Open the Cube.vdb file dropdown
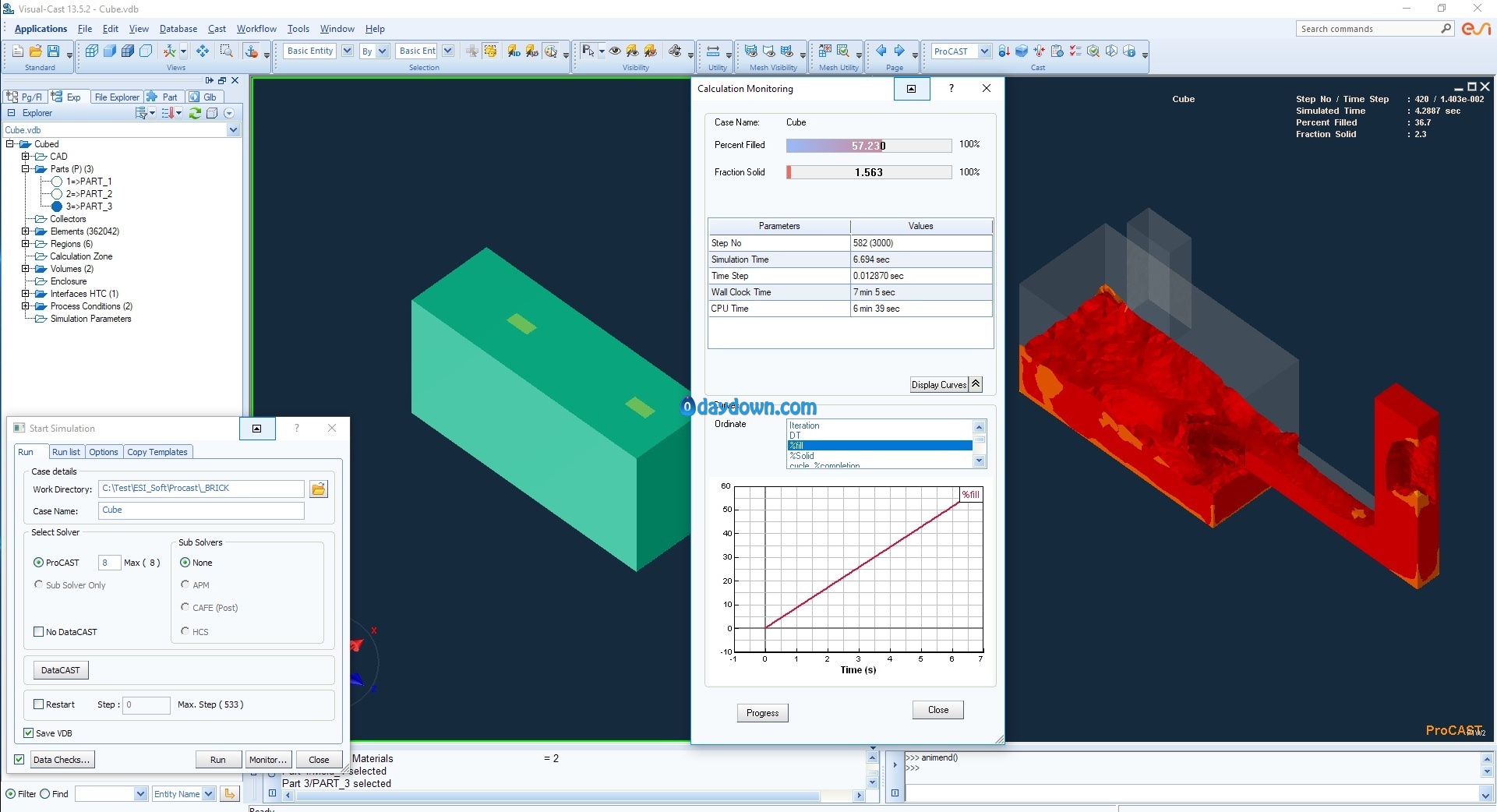The height and width of the screenshot is (812, 1497). point(233,130)
